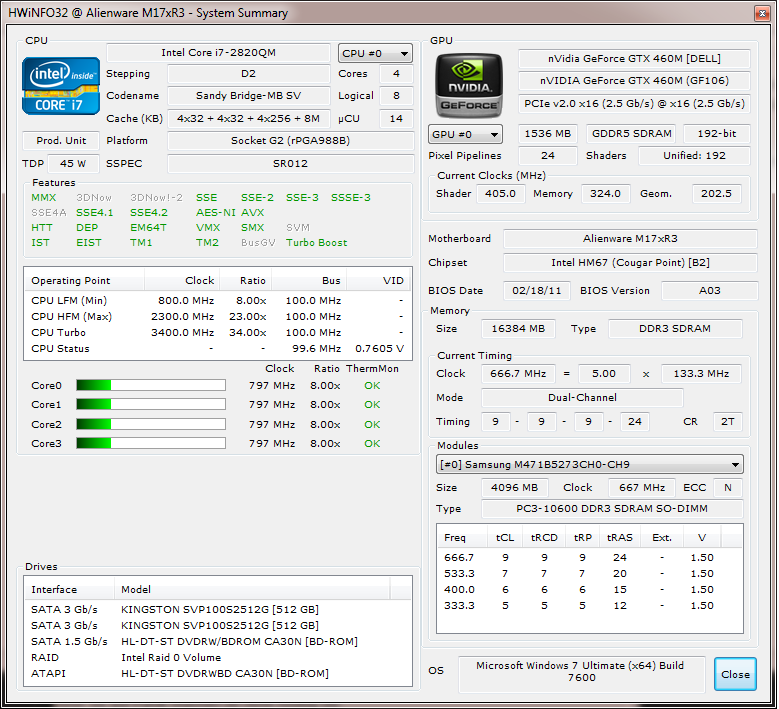
Task: Click the Close button
Action: pos(735,674)
